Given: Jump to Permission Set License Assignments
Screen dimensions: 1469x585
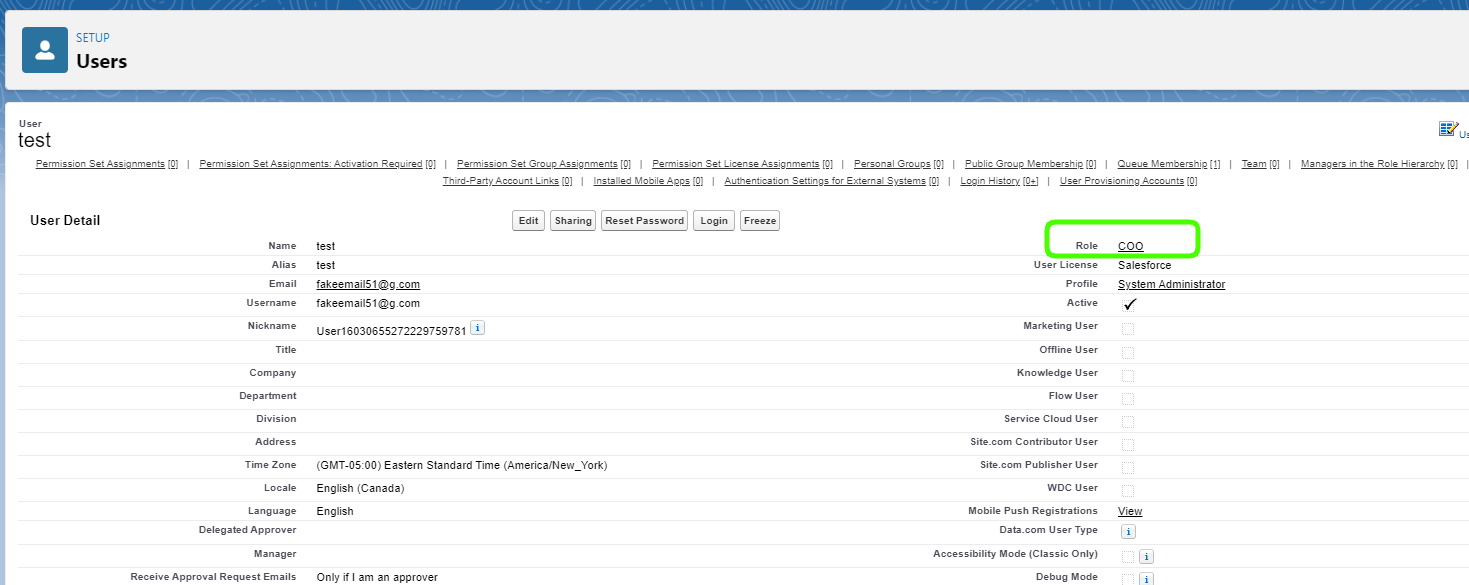Looking at the screenshot, I should [x=742, y=164].
